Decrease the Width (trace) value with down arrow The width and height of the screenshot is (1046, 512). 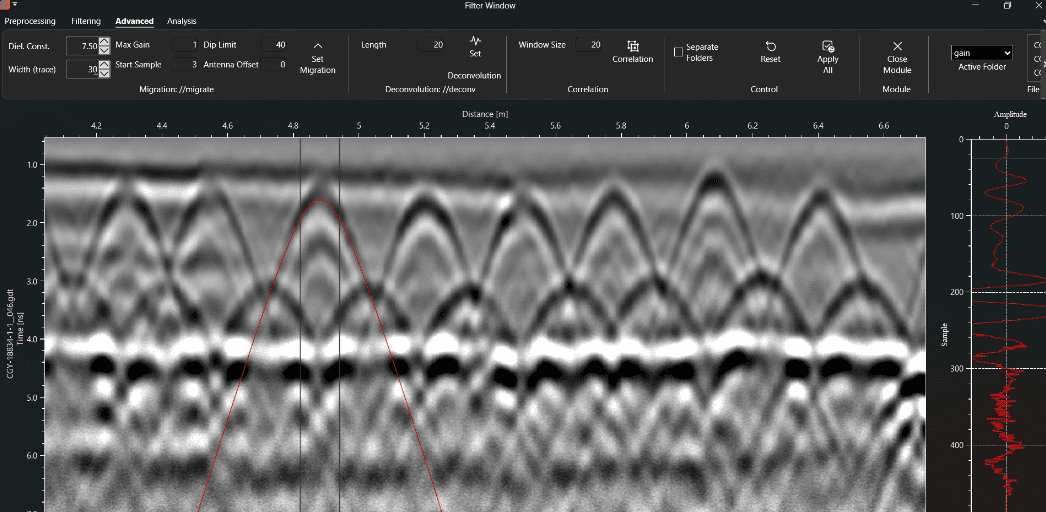(x=104, y=73)
